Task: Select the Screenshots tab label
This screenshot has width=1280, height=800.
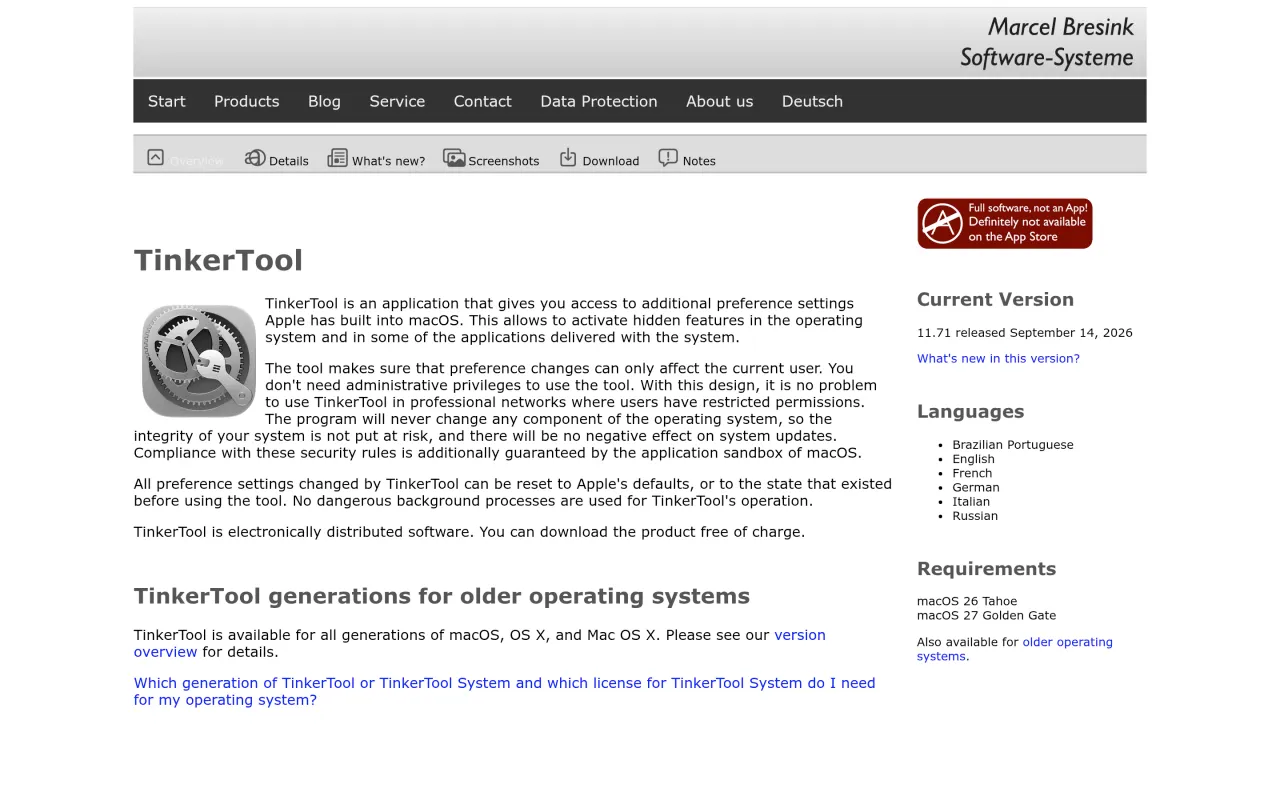Action: tap(504, 161)
